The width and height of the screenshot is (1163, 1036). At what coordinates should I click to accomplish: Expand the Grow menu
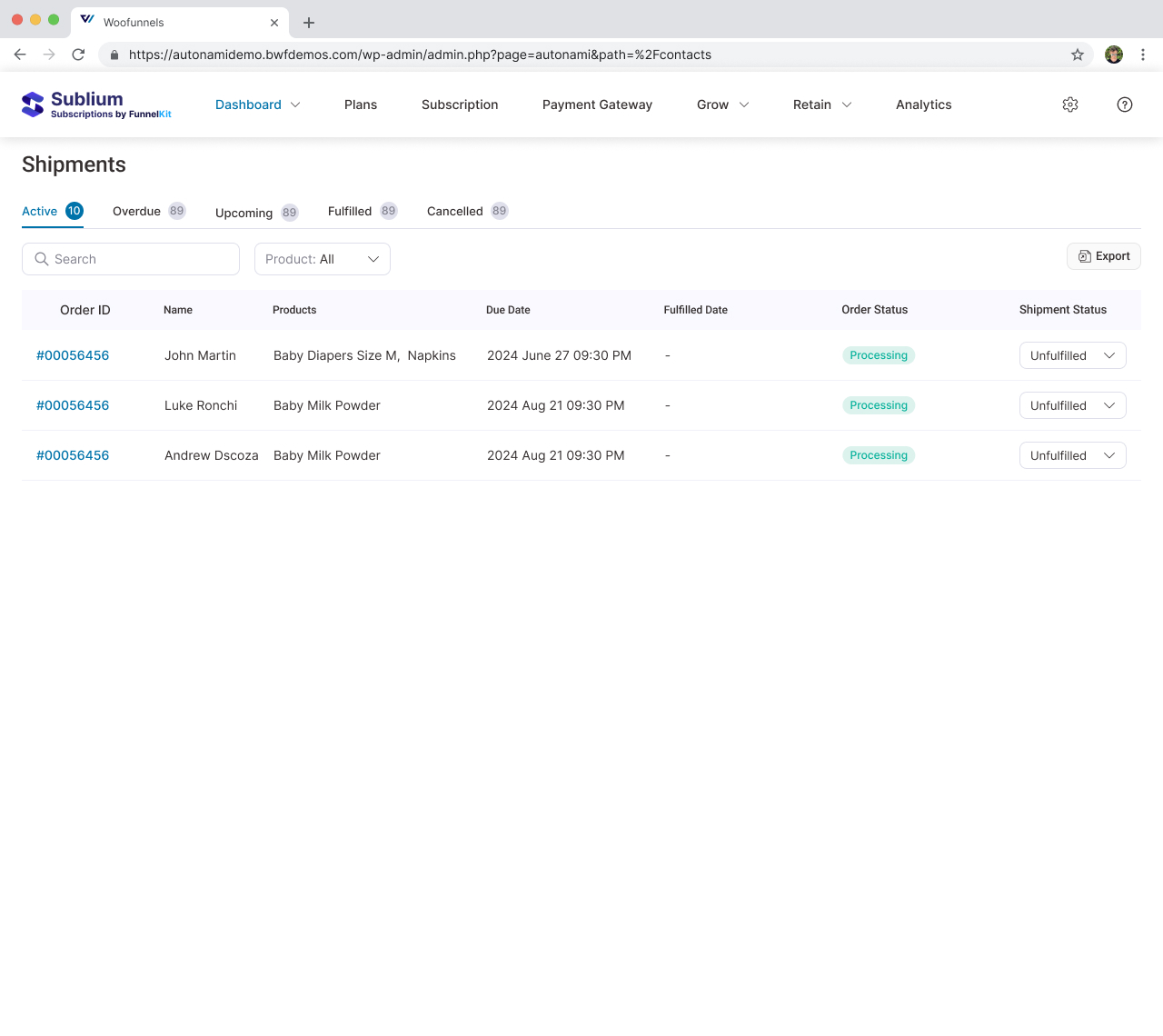coord(722,105)
